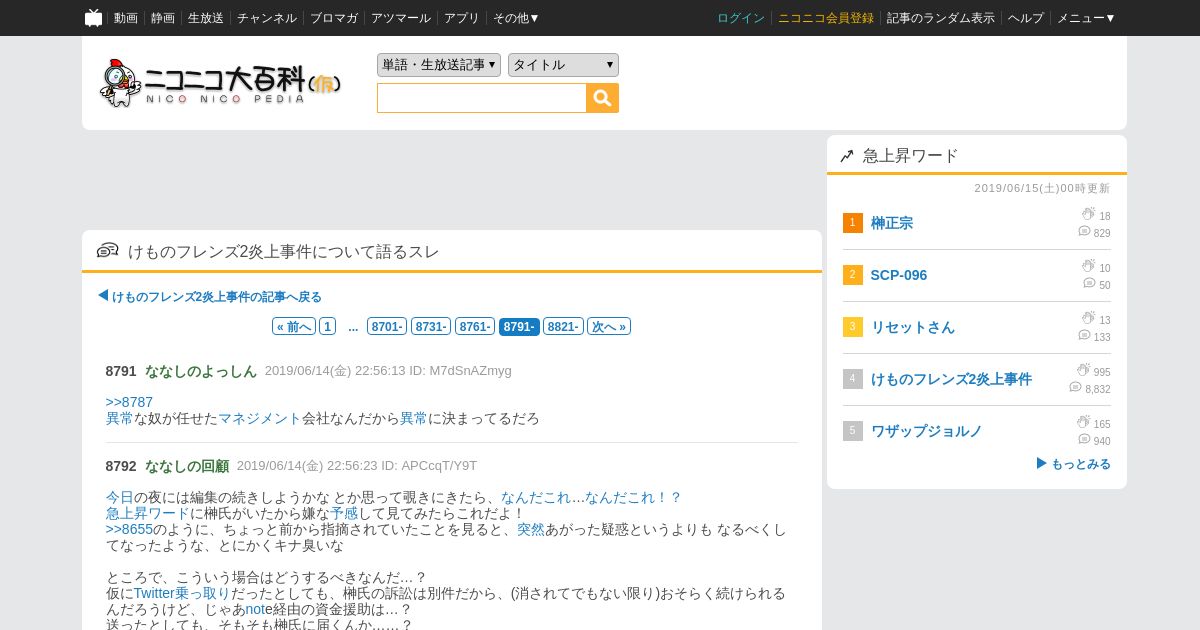The height and width of the screenshot is (630, 1200).
Task: Open trending word けものフレンズ2炎上事件
Action: click(x=951, y=379)
